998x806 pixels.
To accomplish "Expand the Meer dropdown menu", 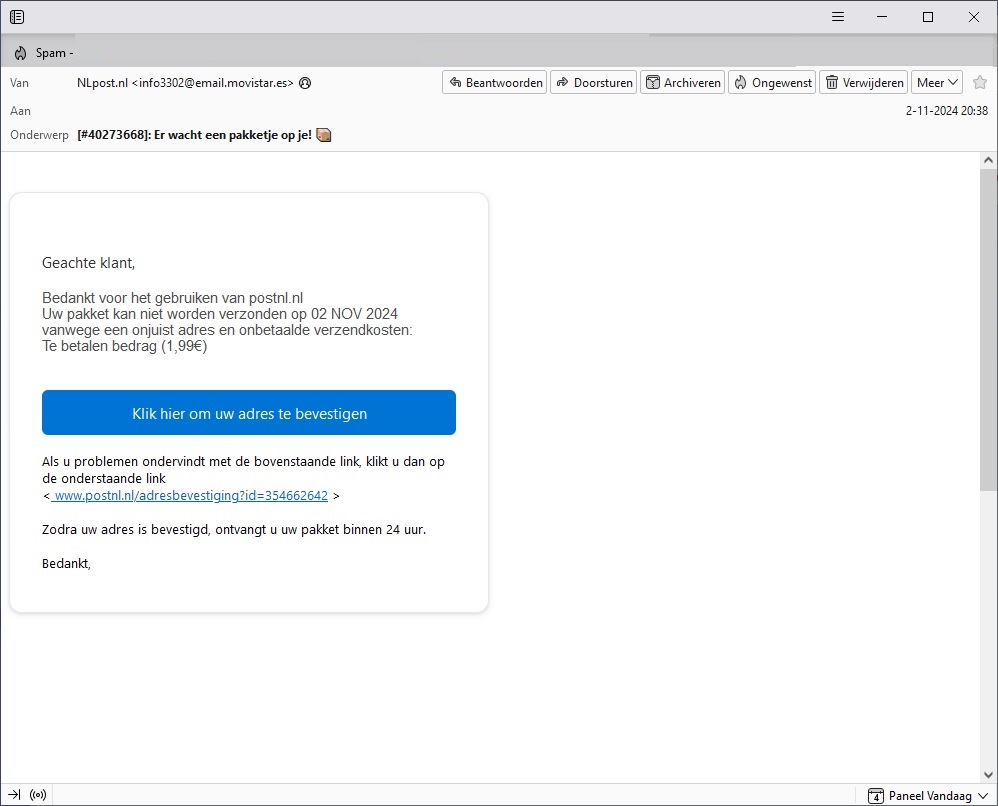I will (938, 83).
